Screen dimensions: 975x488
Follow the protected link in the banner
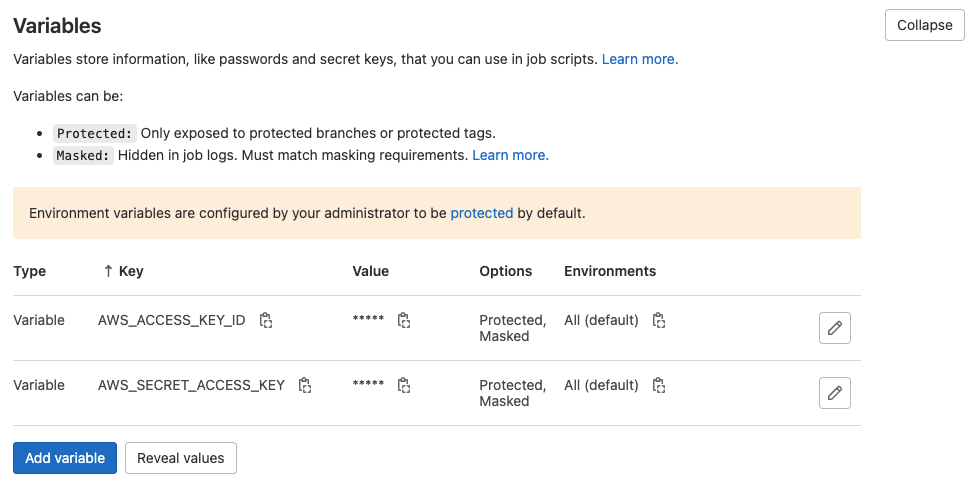482,213
